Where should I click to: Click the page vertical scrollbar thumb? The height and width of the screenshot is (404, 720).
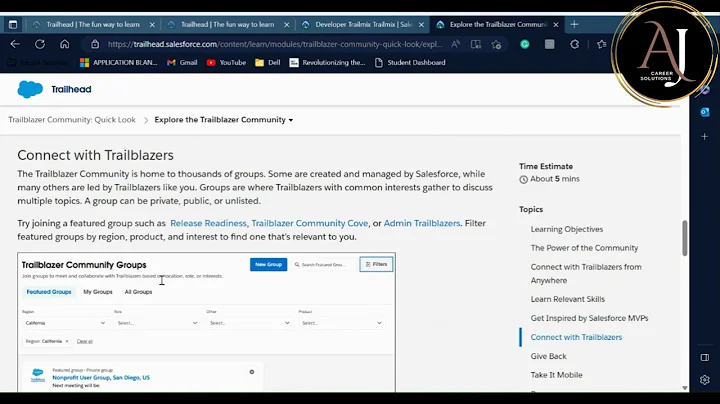(x=685, y=238)
